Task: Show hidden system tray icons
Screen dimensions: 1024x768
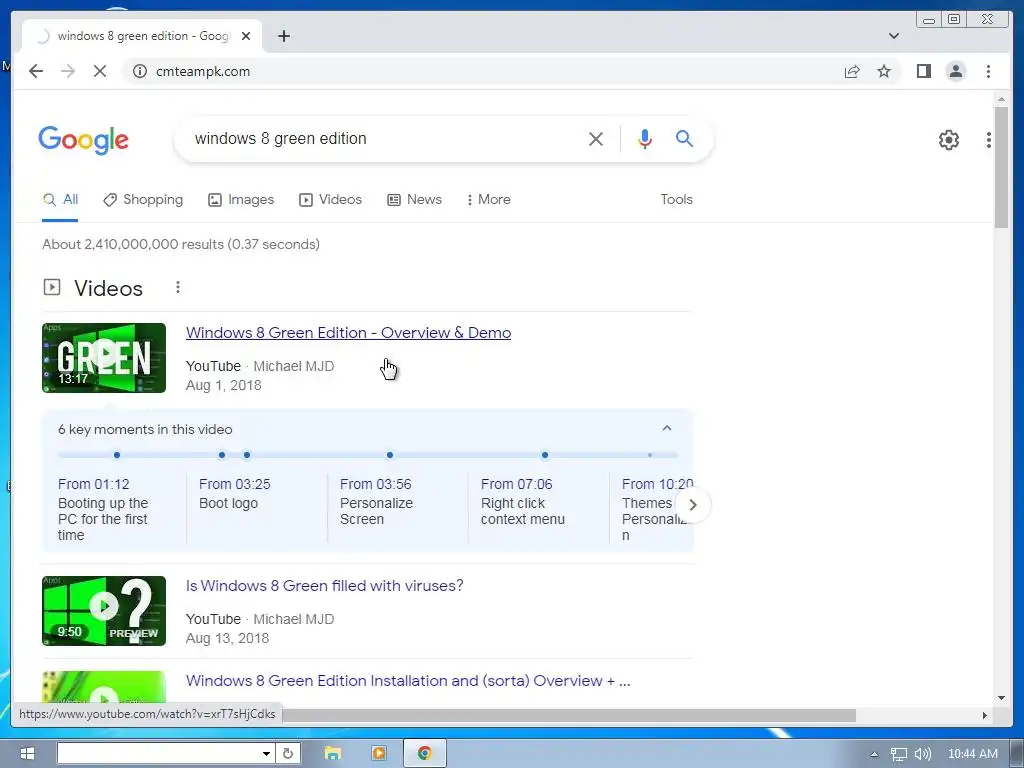Action: coord(874,754)
